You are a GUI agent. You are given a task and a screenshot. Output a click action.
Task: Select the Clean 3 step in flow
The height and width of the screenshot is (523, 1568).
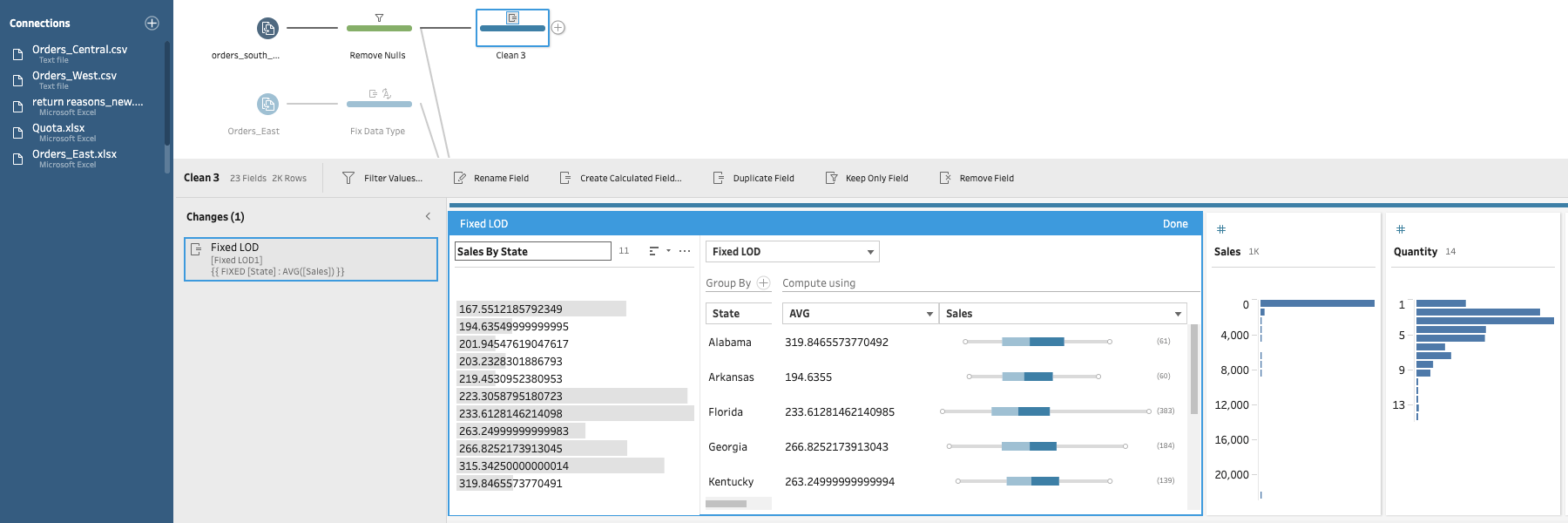click(512, 28)
